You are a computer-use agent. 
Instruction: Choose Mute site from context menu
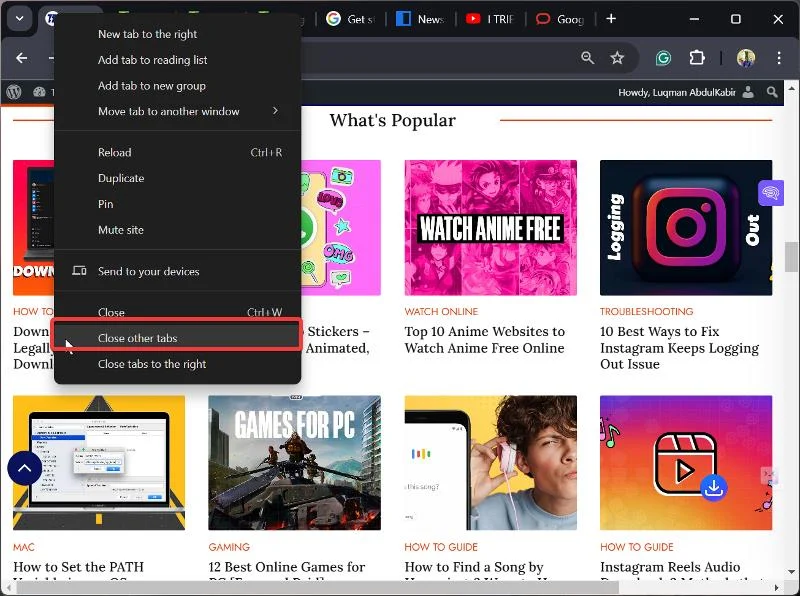(x=121, y=230)
